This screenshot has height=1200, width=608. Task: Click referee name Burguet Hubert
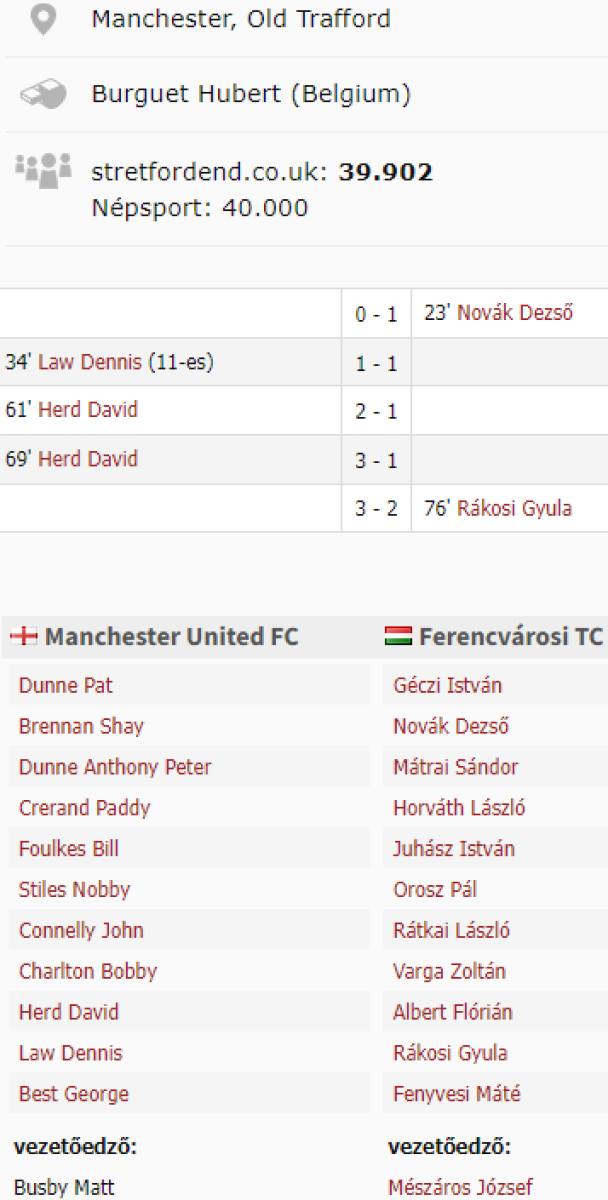(x=251, y=95)
